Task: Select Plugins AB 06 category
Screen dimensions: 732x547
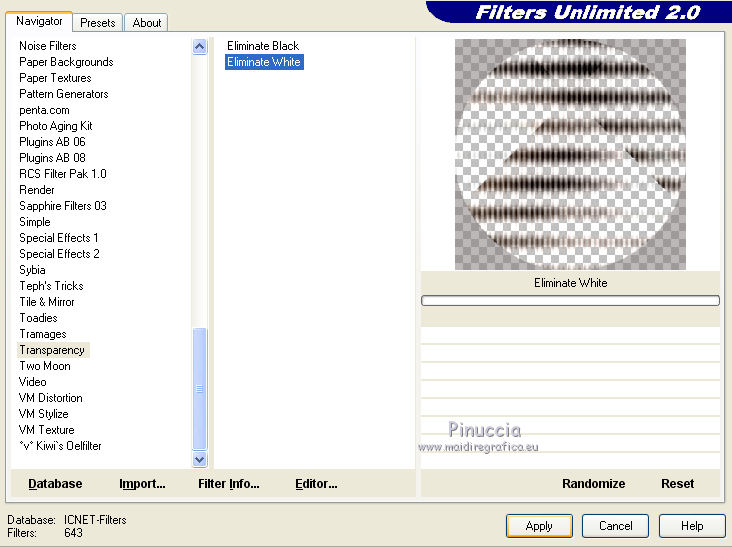Action: 52,142
